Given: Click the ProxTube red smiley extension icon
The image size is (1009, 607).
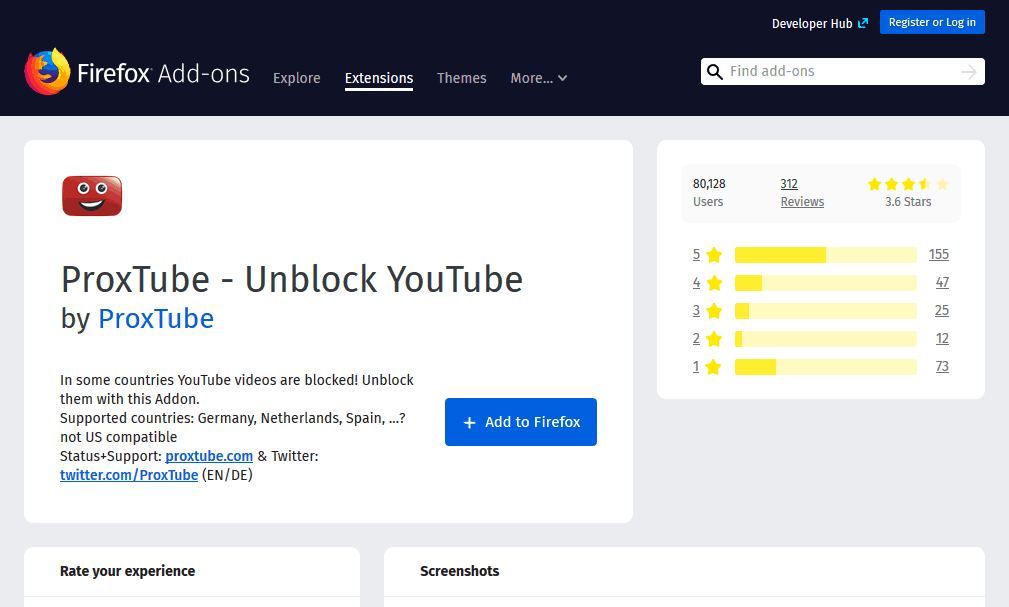Looking at the screenshot, I should pyautogui.click(x=92, y=196).
